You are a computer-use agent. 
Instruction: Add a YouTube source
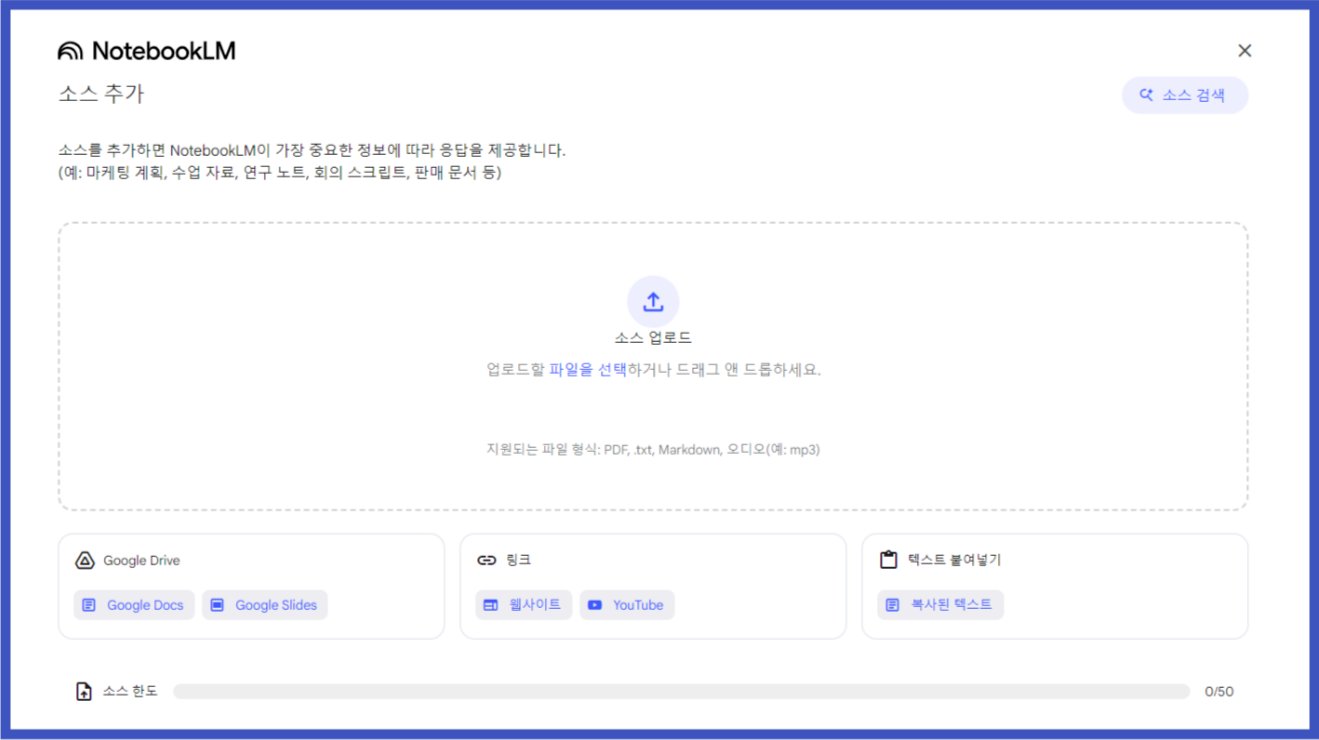(627, 605)
